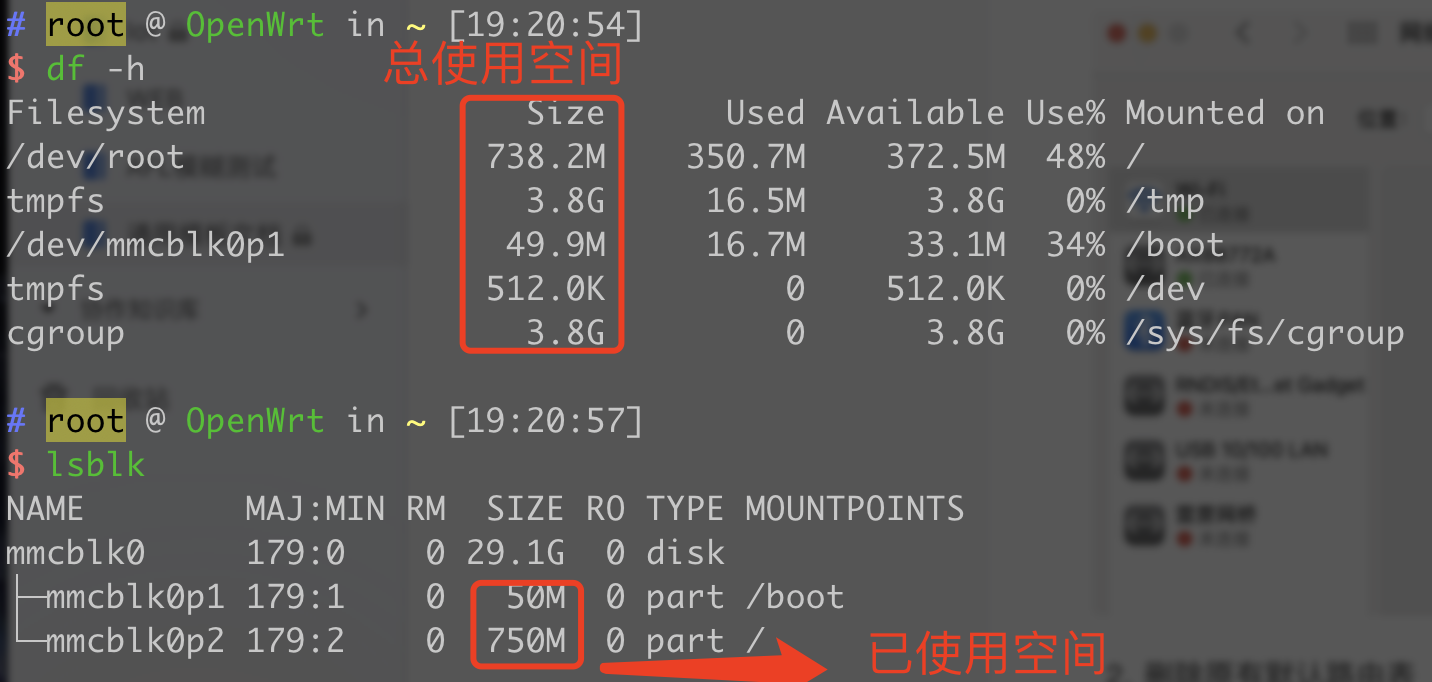
Task: Click the '48%' usage value
Action: coord(1075,157)
